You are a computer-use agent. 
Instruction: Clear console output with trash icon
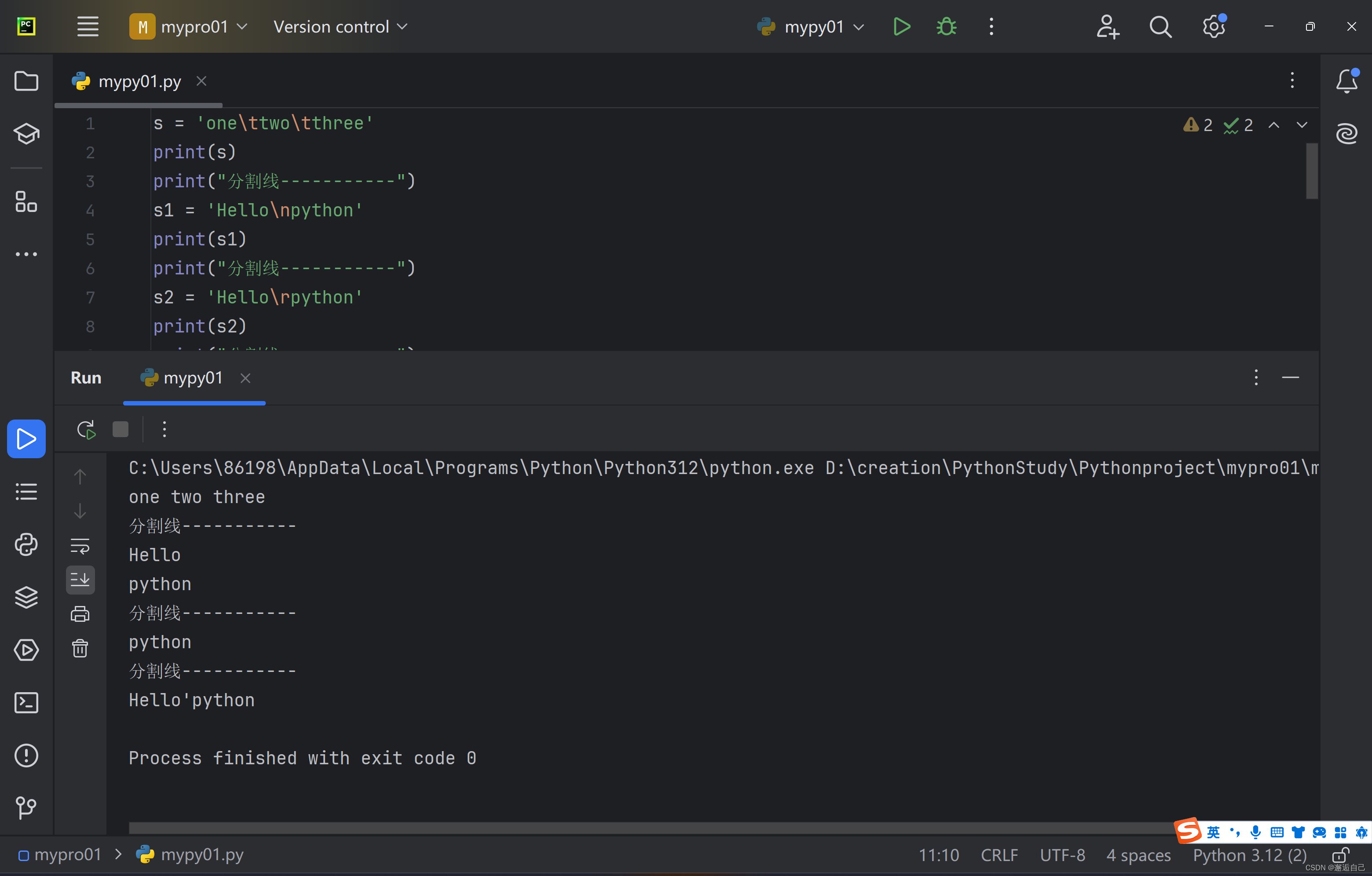tap(80, 648)
